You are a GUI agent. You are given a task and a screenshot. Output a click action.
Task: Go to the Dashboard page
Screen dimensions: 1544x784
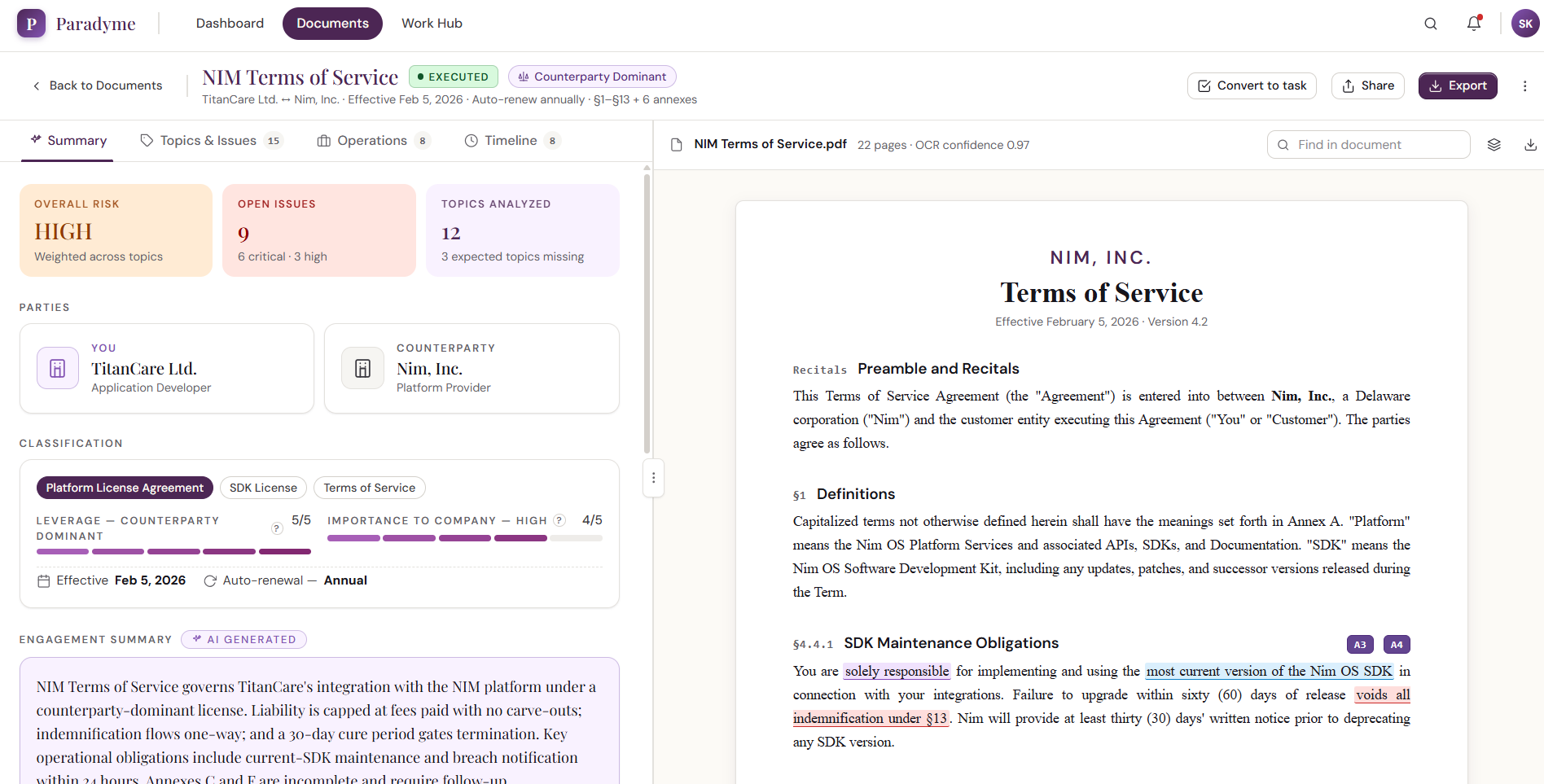click(230, 24)
